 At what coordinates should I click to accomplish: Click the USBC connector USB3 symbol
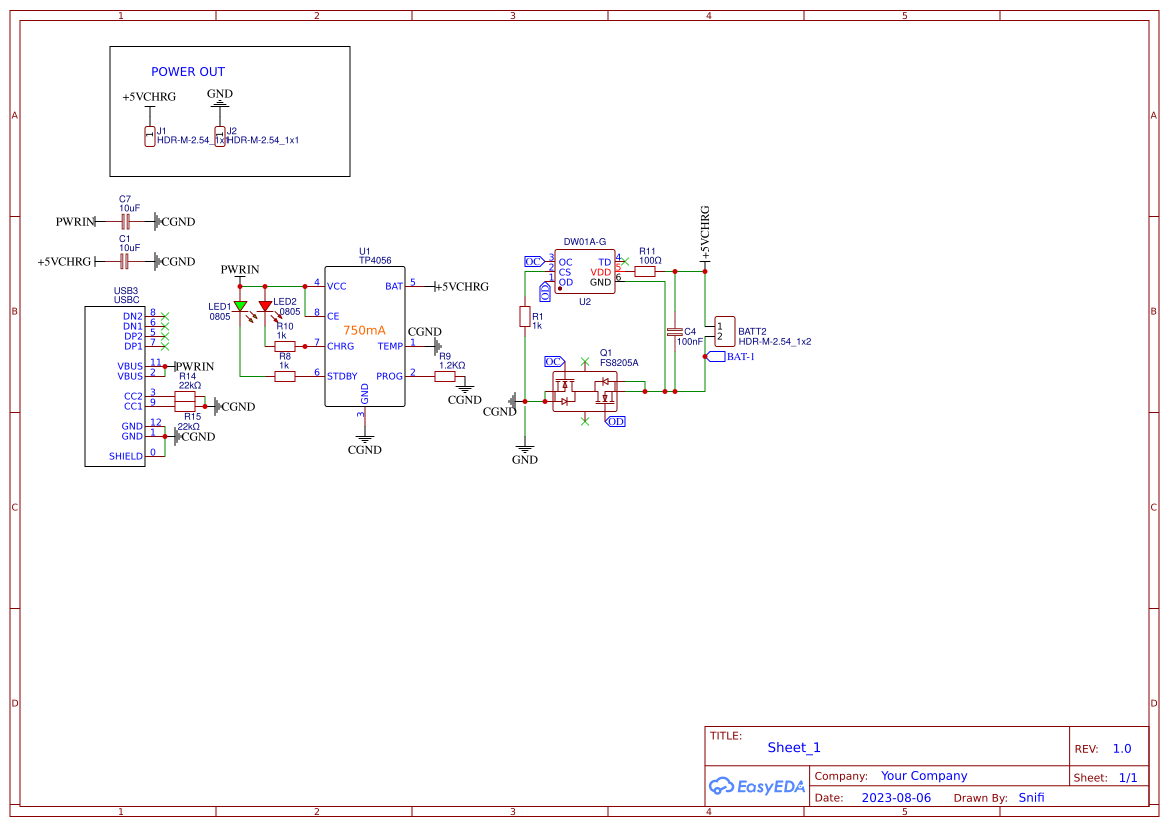click(x=113, y=383)
